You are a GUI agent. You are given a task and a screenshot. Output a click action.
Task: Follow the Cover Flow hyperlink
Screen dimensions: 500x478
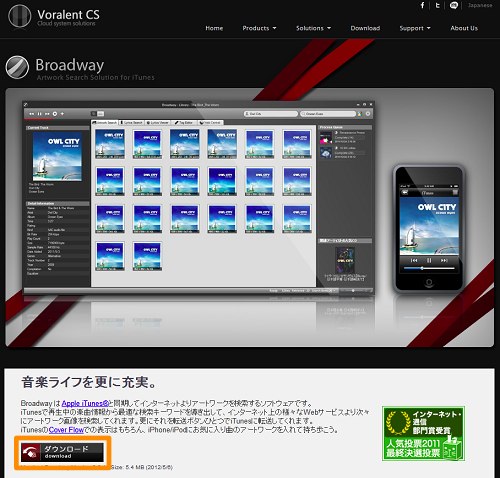pyautogui.click(x=66, y=430)
